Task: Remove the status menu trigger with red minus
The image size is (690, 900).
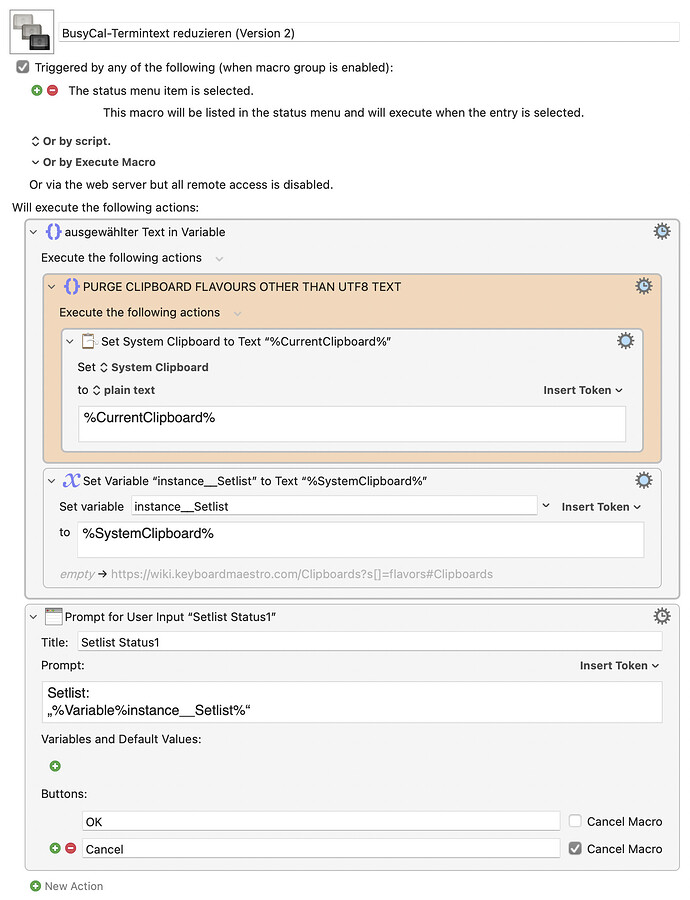Action: (x=53, y=91)
